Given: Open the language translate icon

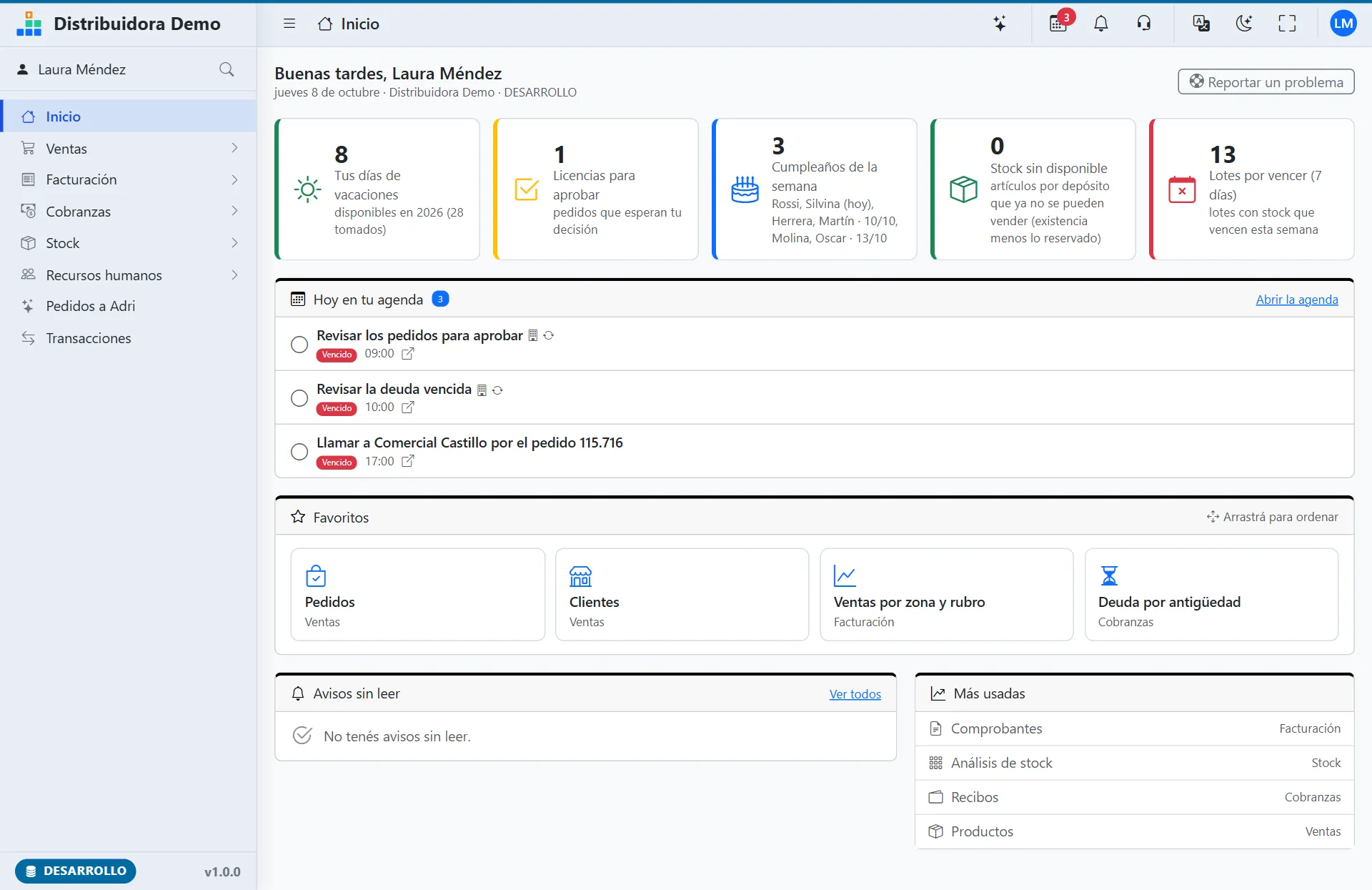Looking at the screenshot, I should (1201, 24).
